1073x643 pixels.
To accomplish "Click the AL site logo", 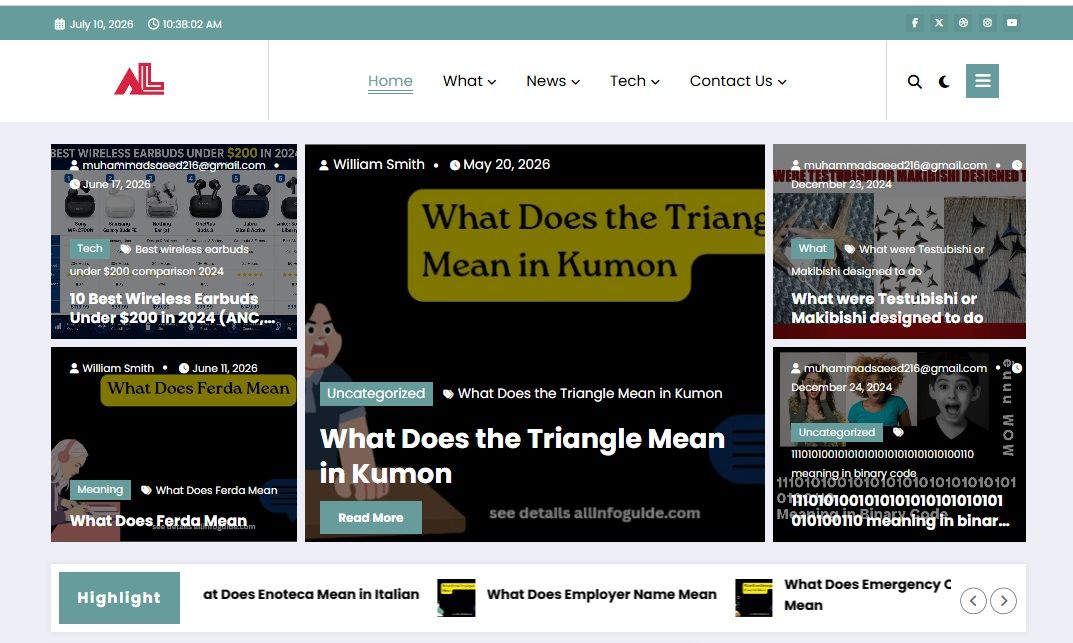I will (x=139, y=79).
